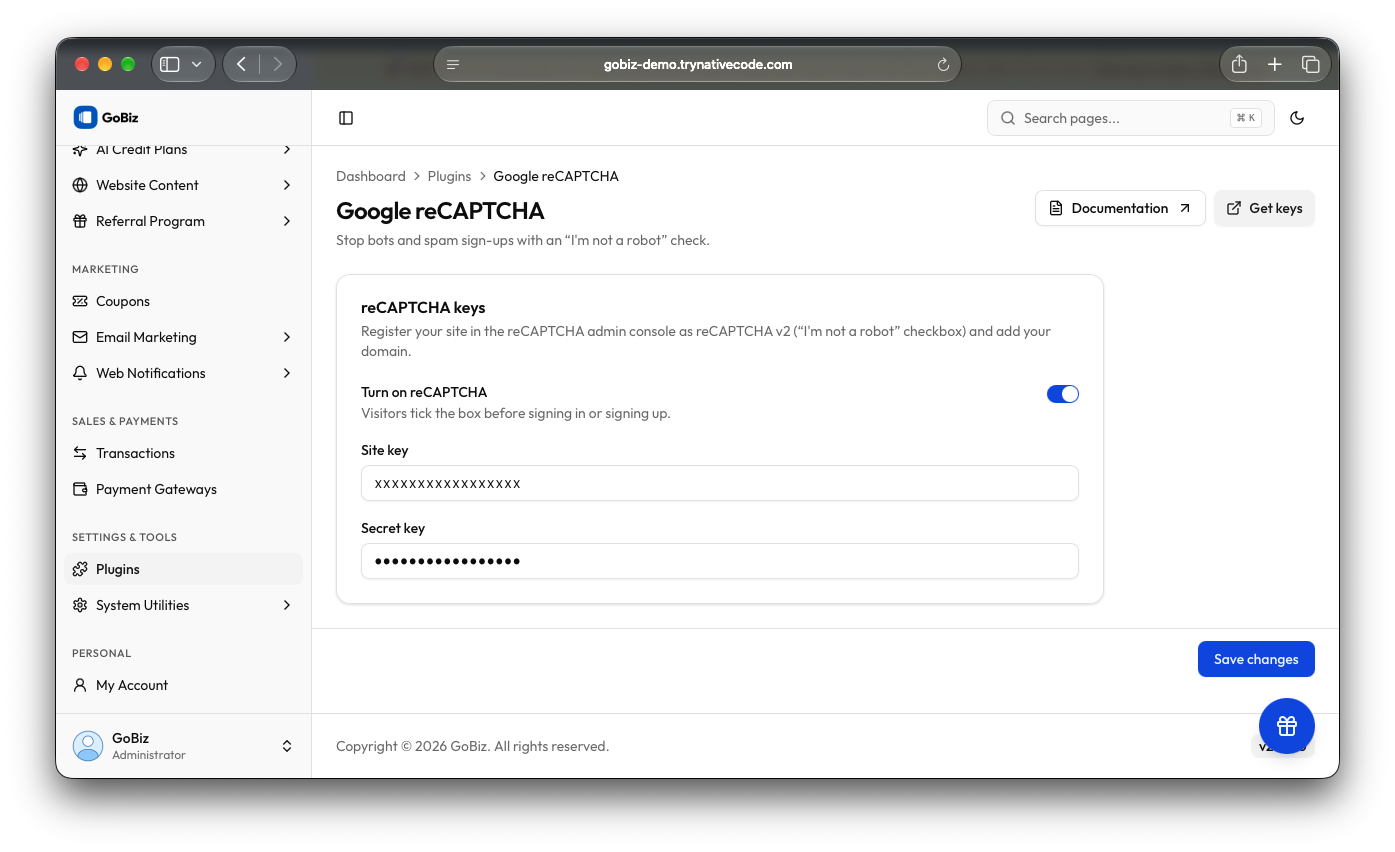The height and width of the screenshot is (852, 1395).
Task: Open the Documentation button
Action: click(x=1120, y=208)
